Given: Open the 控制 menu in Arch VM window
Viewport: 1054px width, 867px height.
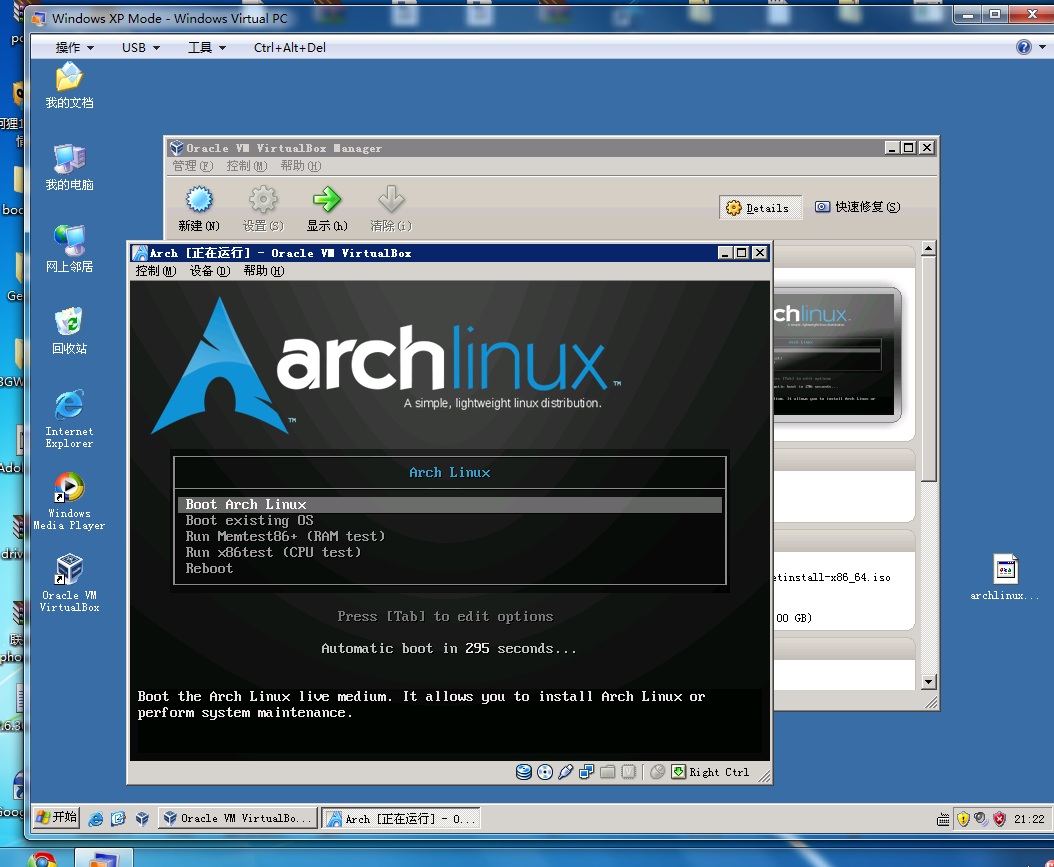Looking at the screenshot, I should click(x=155, y=271).
